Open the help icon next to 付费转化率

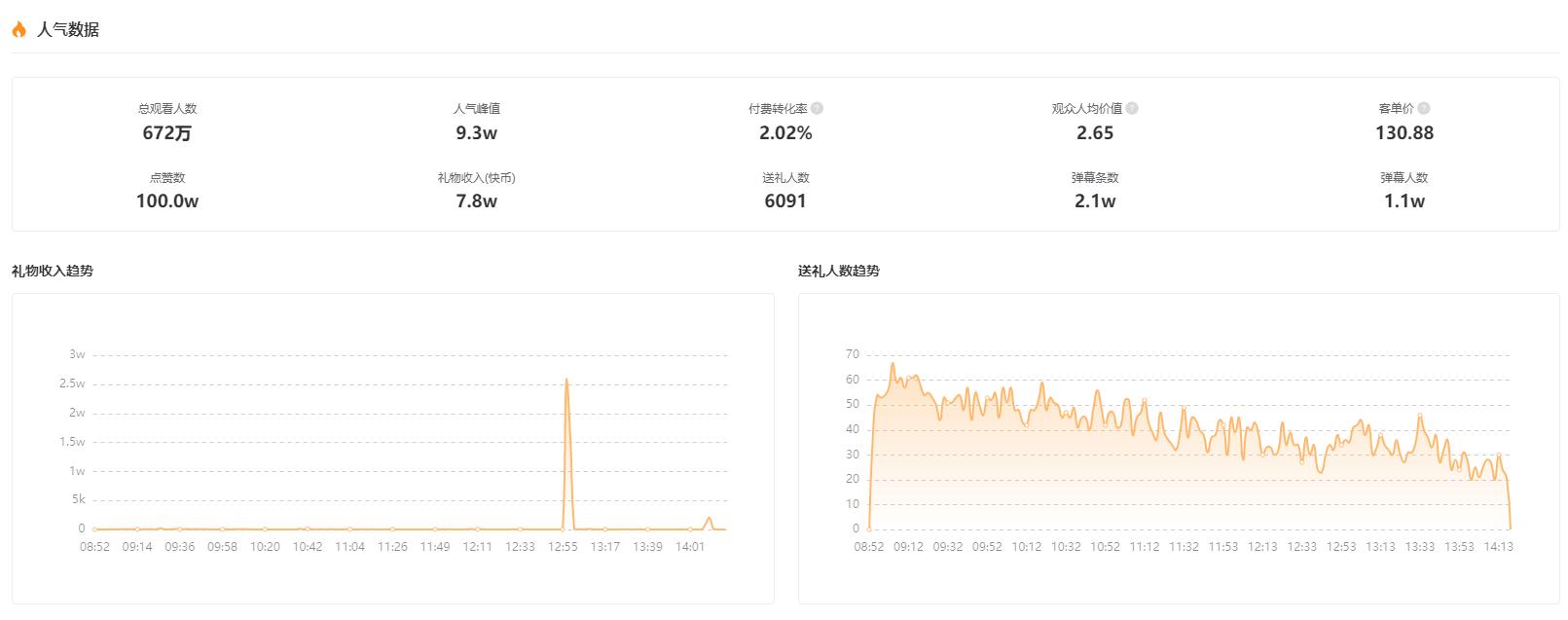tap(818, 109)
